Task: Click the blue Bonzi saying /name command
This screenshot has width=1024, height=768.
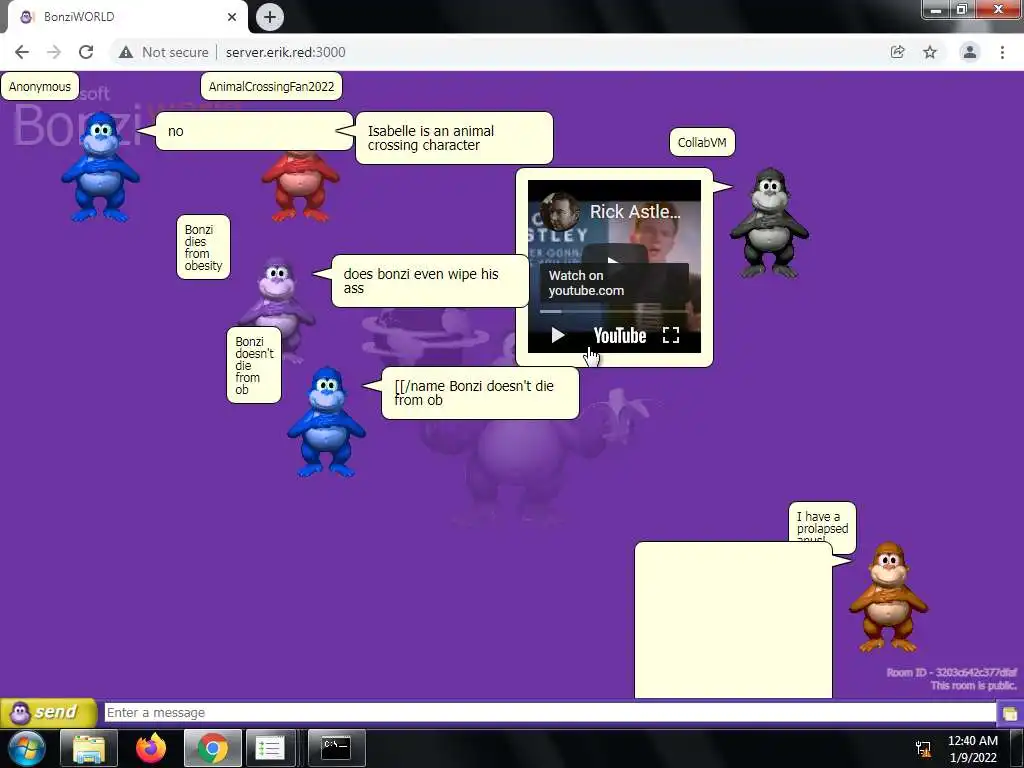Action: (x=326, y=422)
